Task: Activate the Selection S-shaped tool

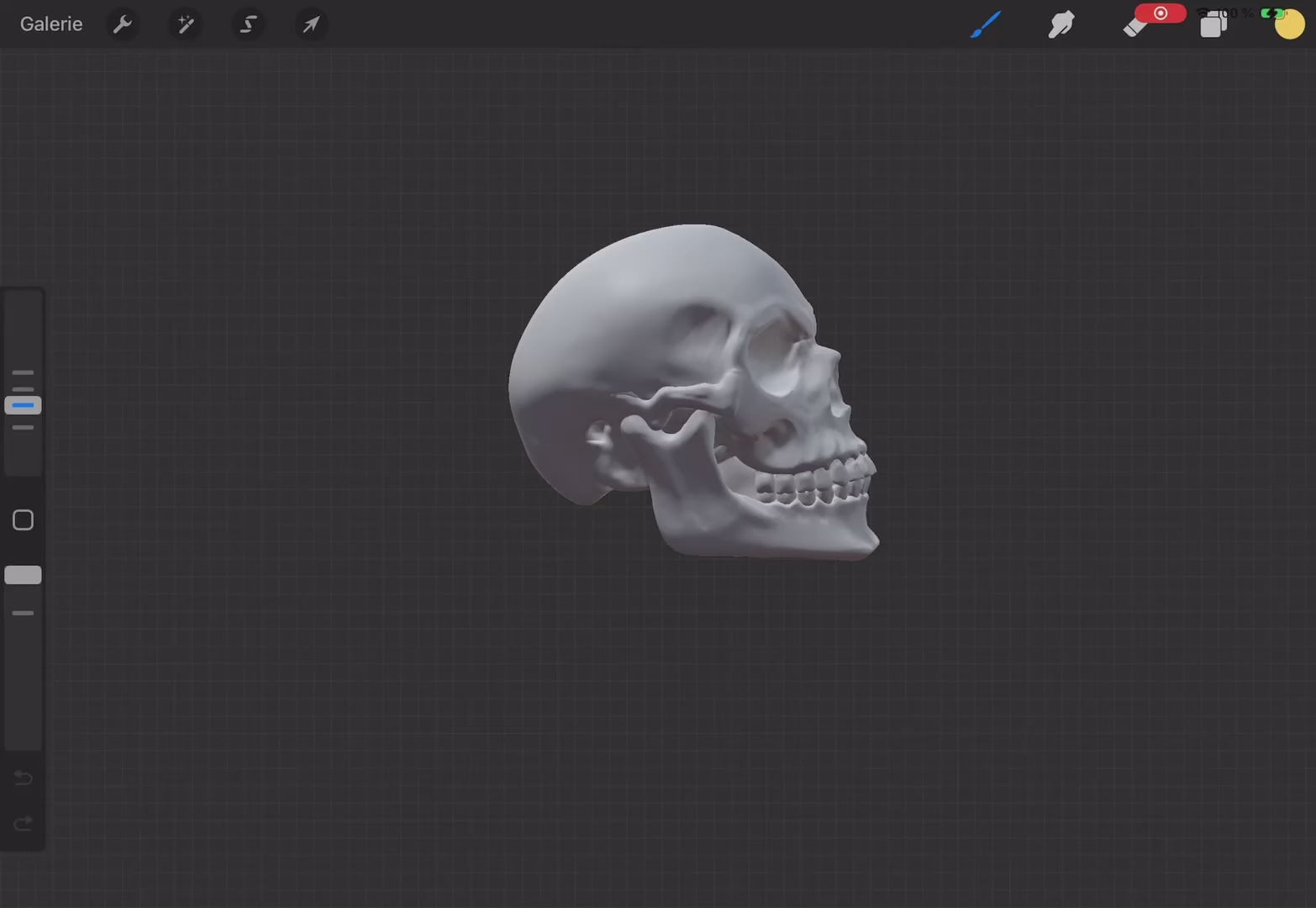Action: click(x=248, y=24)
